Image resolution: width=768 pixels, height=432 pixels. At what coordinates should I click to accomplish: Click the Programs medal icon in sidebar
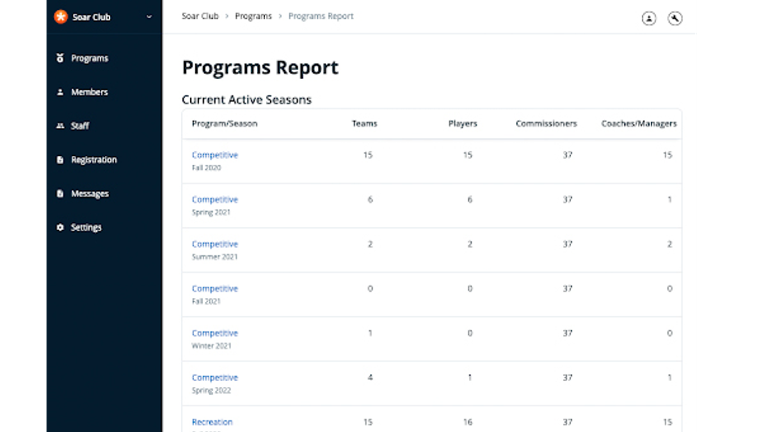point(60,59)
